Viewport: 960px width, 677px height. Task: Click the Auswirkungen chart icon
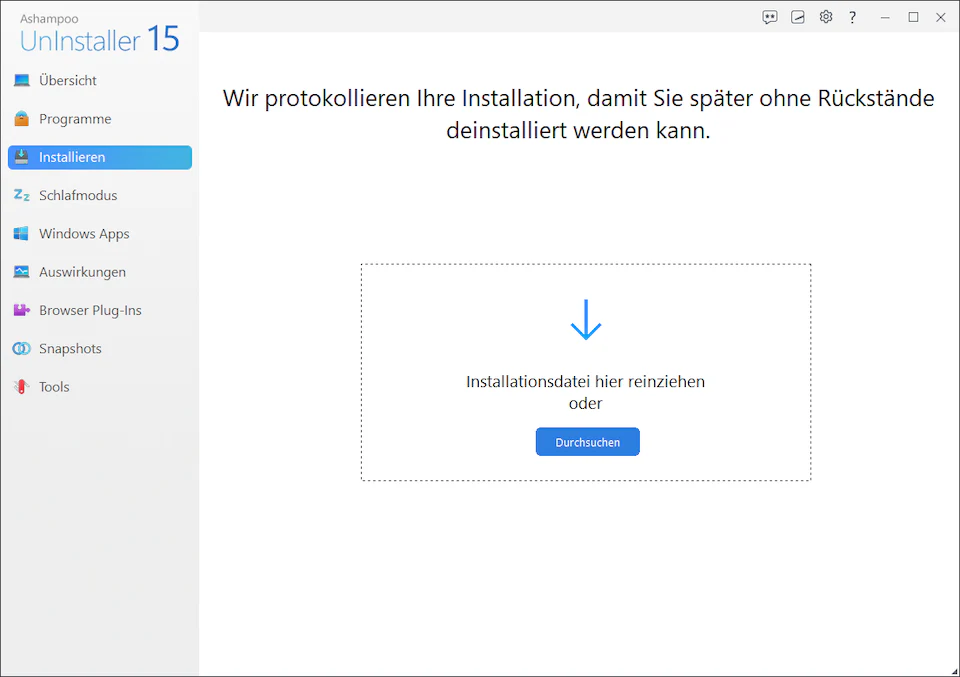[x=21, y=272]
